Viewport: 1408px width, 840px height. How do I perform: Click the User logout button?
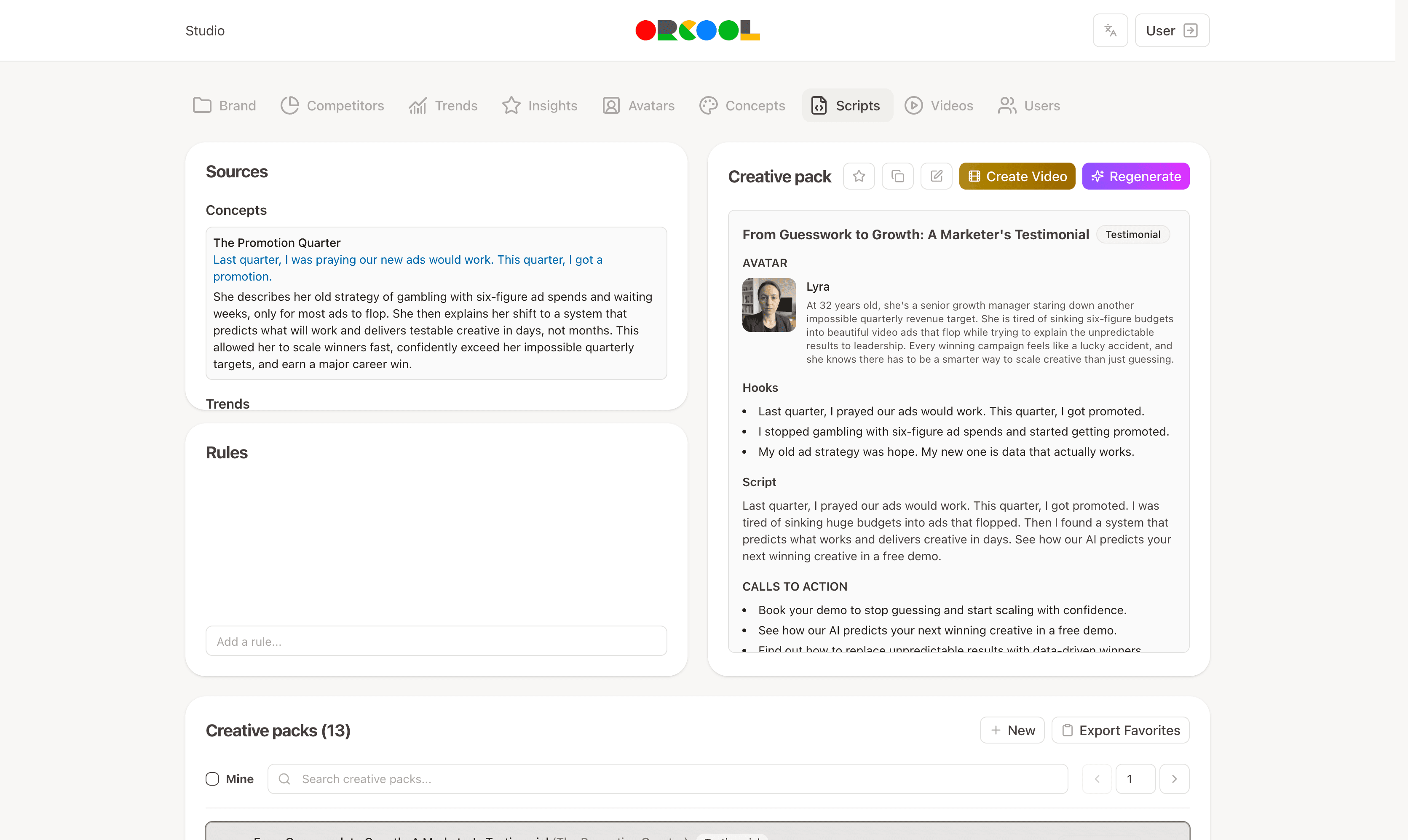[x=1172, y=31]
